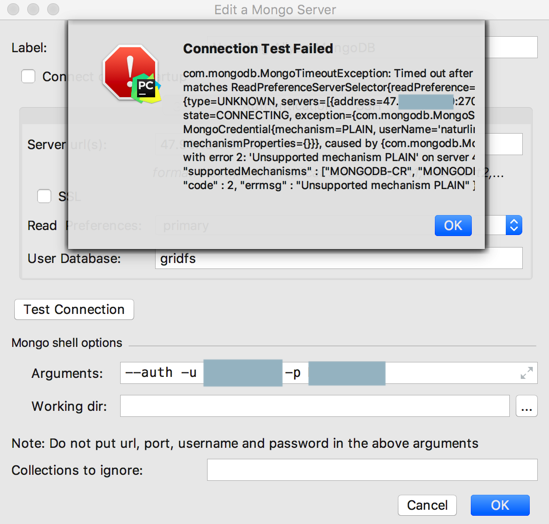This screenshot has width=549, height=524.
Task: Click the Mongo shell options section label
Action: [x=67, y=343]
